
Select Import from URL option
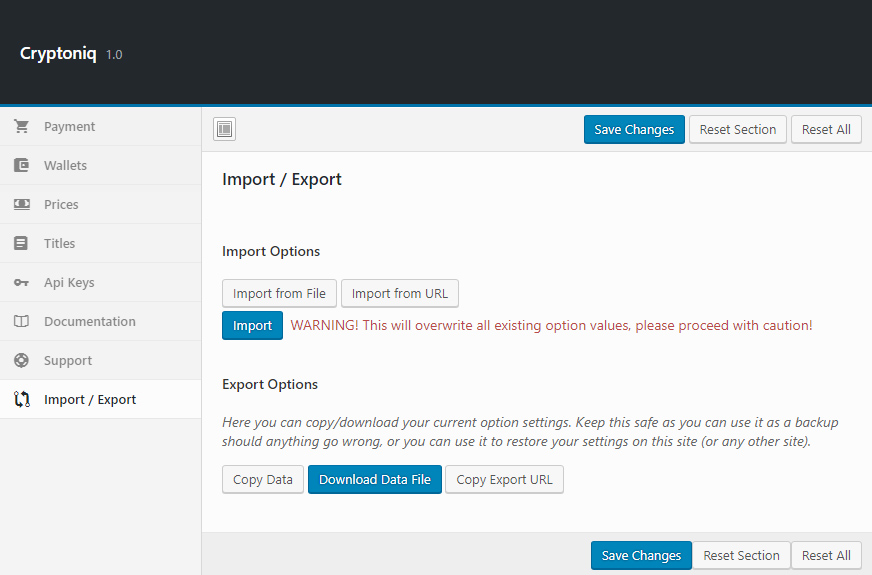(x=400, y=294)
